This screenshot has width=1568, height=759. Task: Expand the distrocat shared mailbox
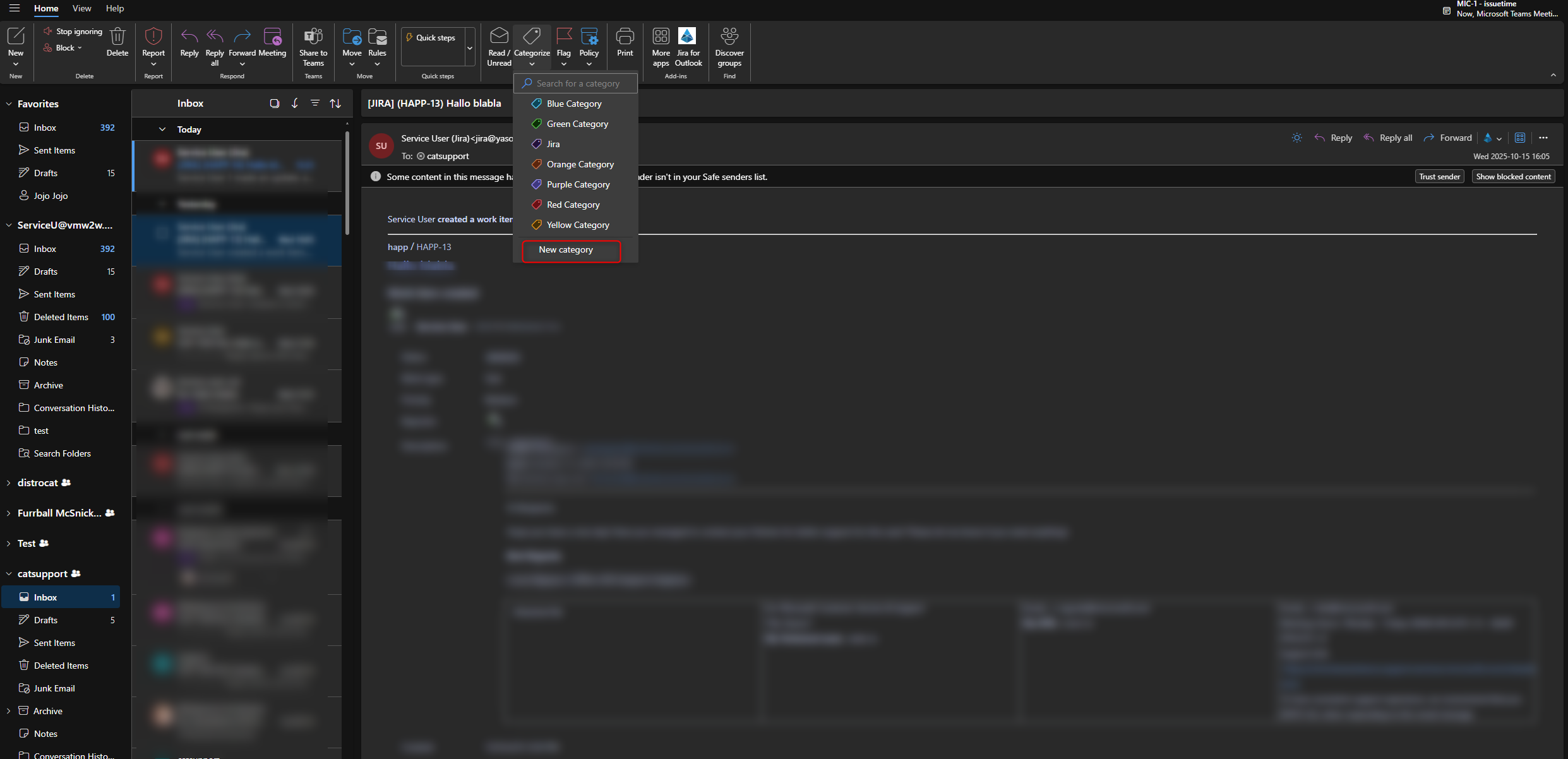click(x=9, y=483)
